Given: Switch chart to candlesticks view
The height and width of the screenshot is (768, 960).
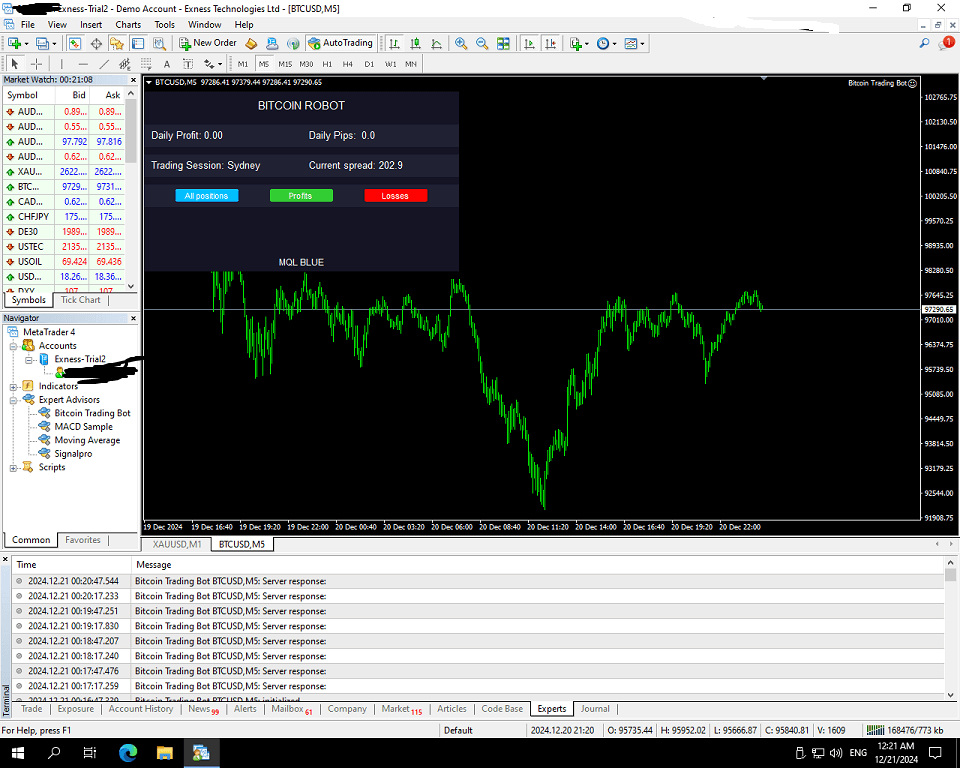Looking at the screenshot, I should pos(416,44).
